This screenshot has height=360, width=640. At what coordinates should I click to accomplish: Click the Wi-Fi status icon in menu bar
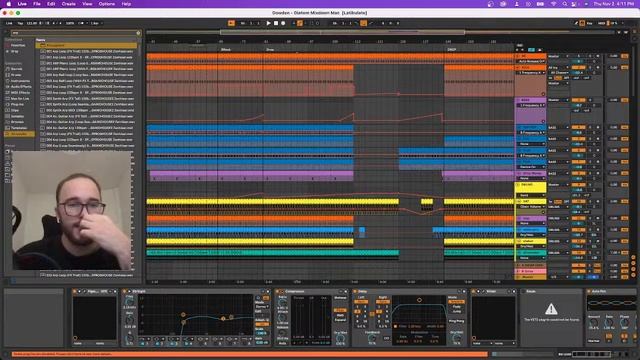click(553, 4)
